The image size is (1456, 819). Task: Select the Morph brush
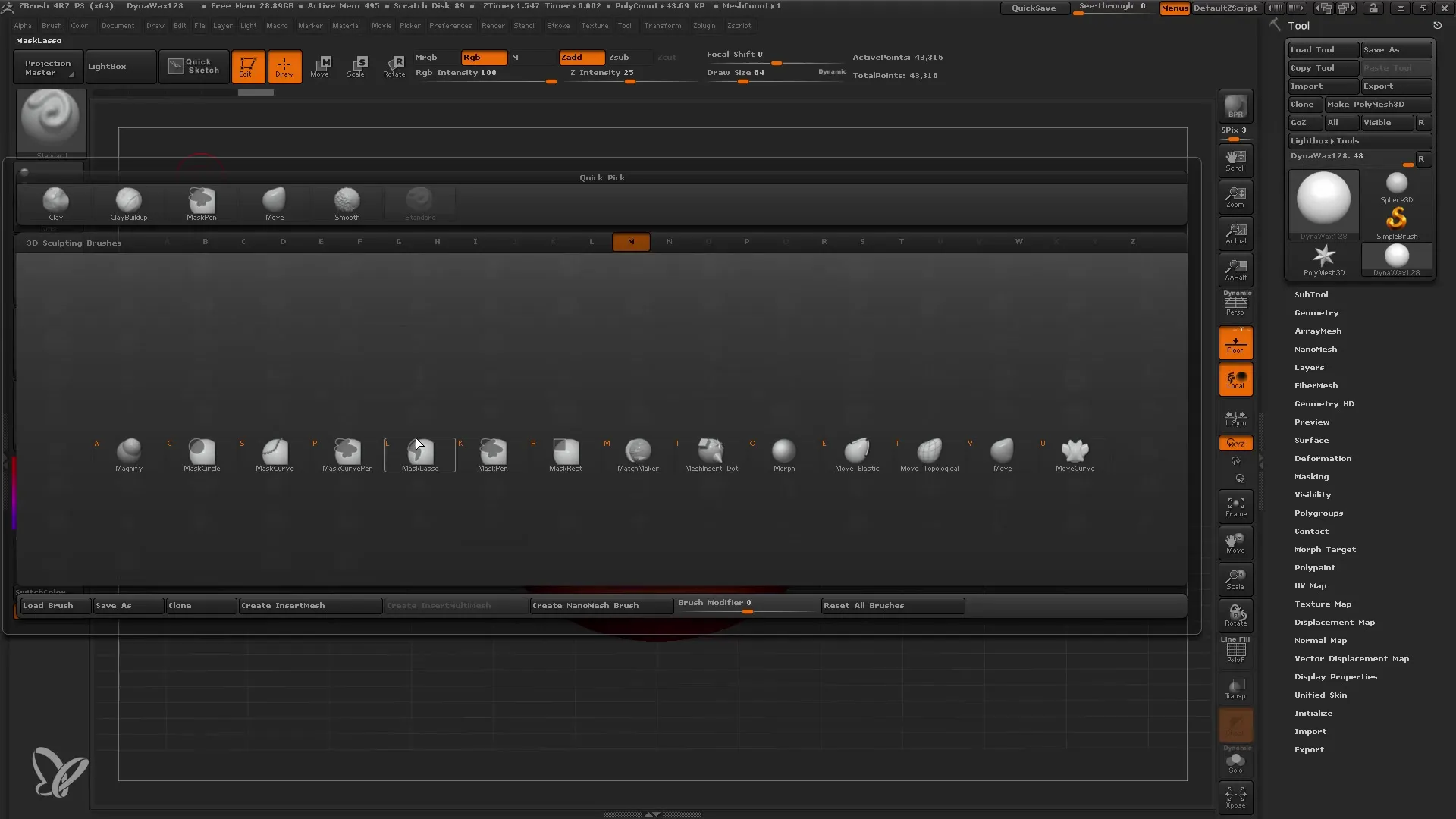pyautogui.click(x=784, y=455)
